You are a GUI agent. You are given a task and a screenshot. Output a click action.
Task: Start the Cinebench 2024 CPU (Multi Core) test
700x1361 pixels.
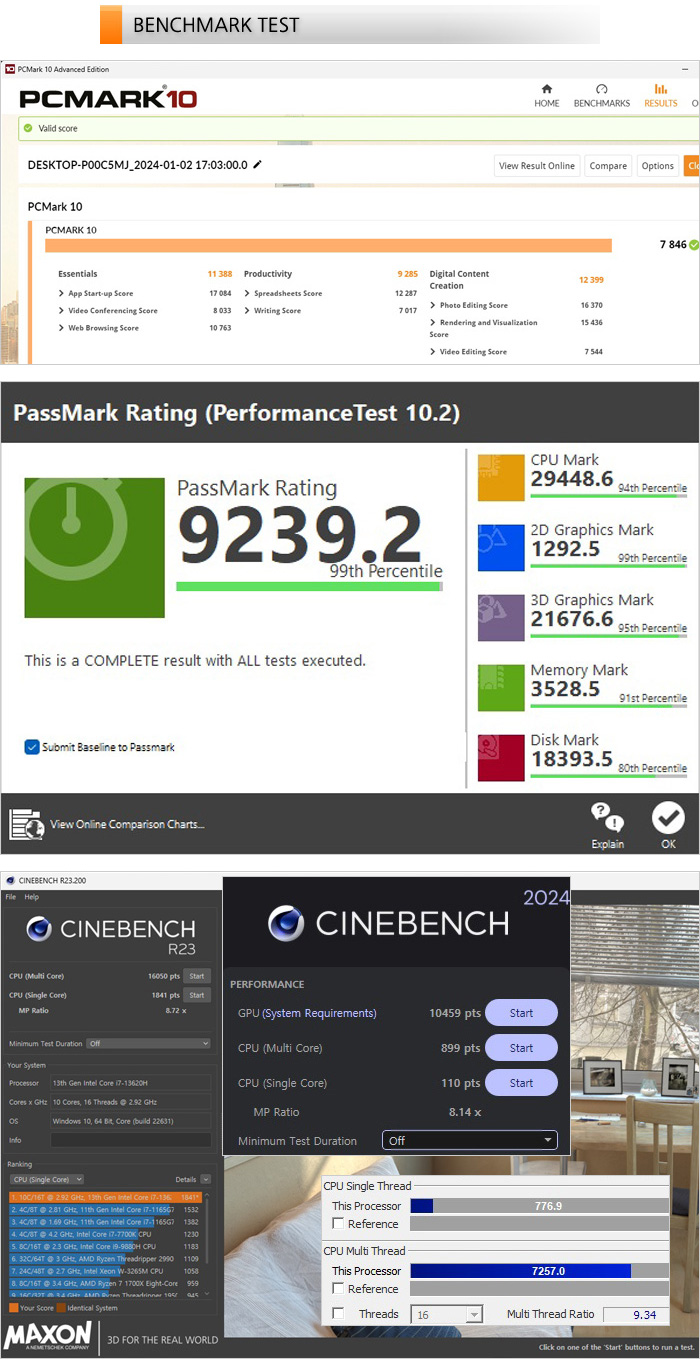point(521,1048)
